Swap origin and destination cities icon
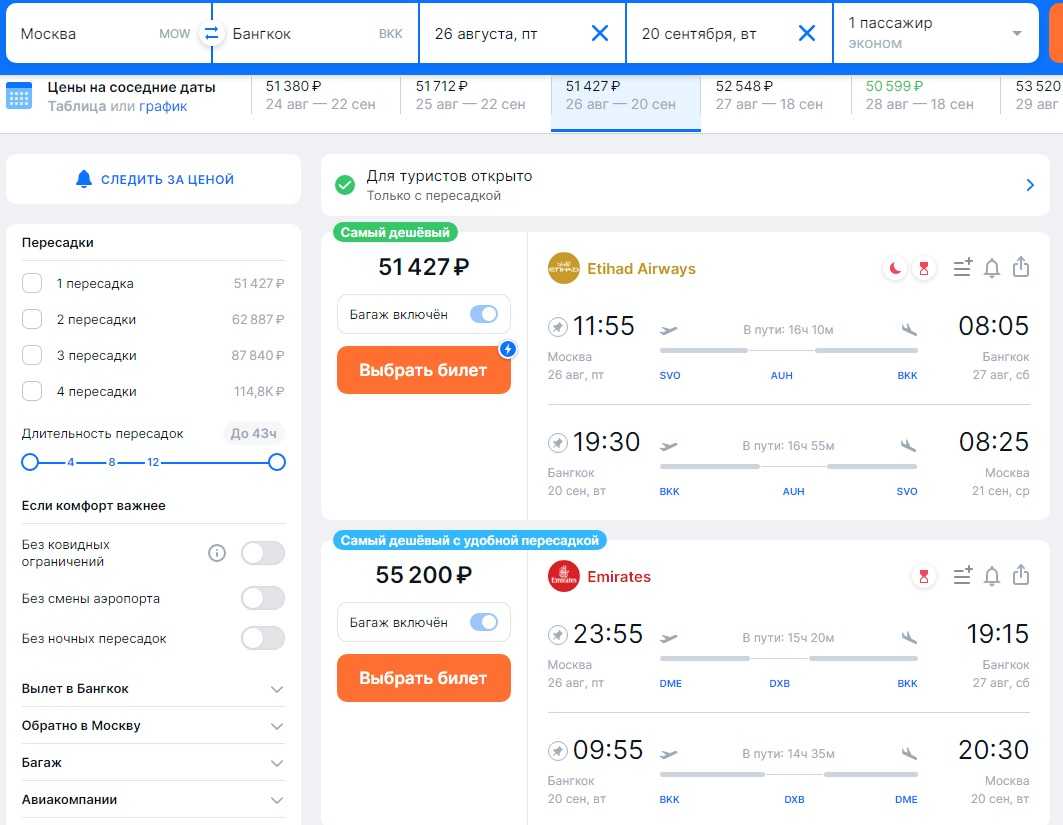This screenshot has height=825, width=1063. 211,34
